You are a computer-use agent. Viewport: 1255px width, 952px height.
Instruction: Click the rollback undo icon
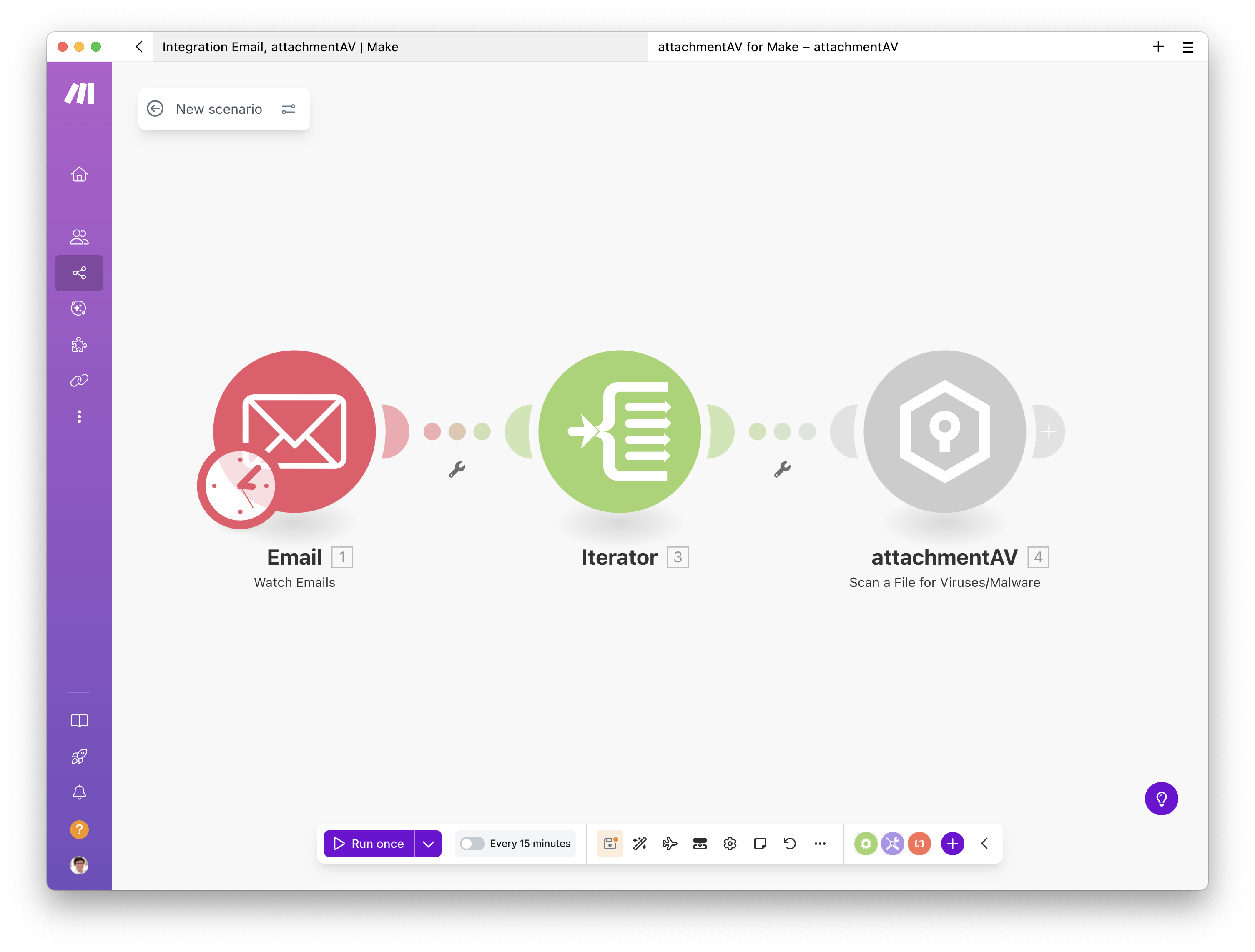790,844
